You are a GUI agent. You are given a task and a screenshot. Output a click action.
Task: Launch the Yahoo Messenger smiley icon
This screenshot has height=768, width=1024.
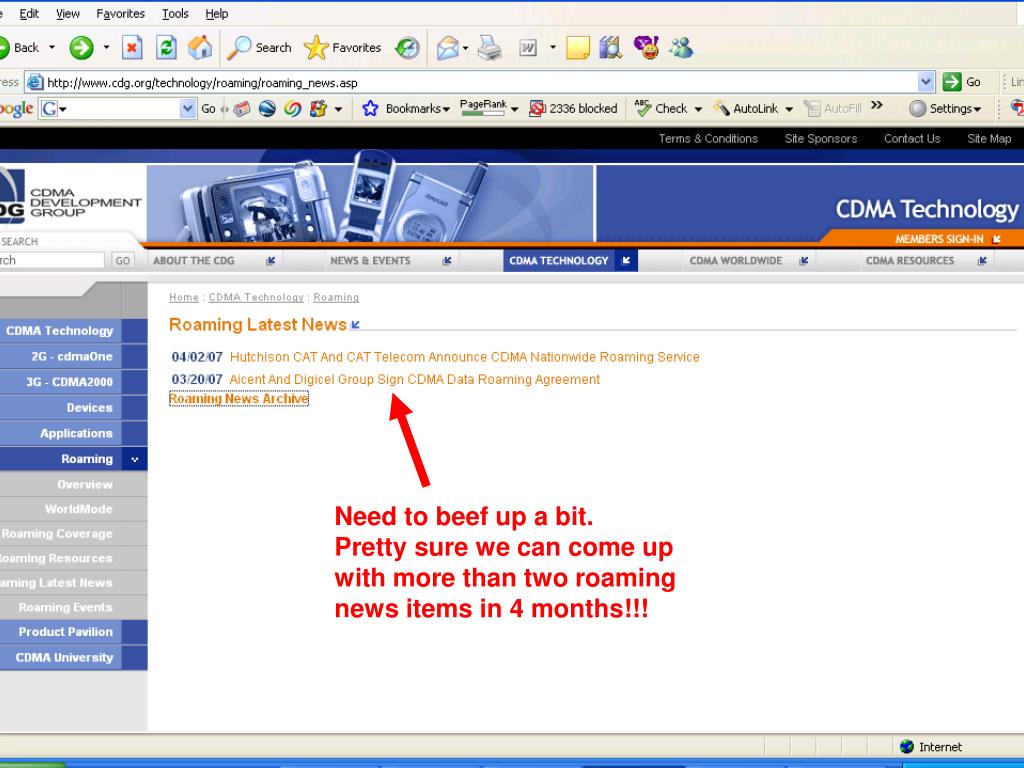[647, 48]
